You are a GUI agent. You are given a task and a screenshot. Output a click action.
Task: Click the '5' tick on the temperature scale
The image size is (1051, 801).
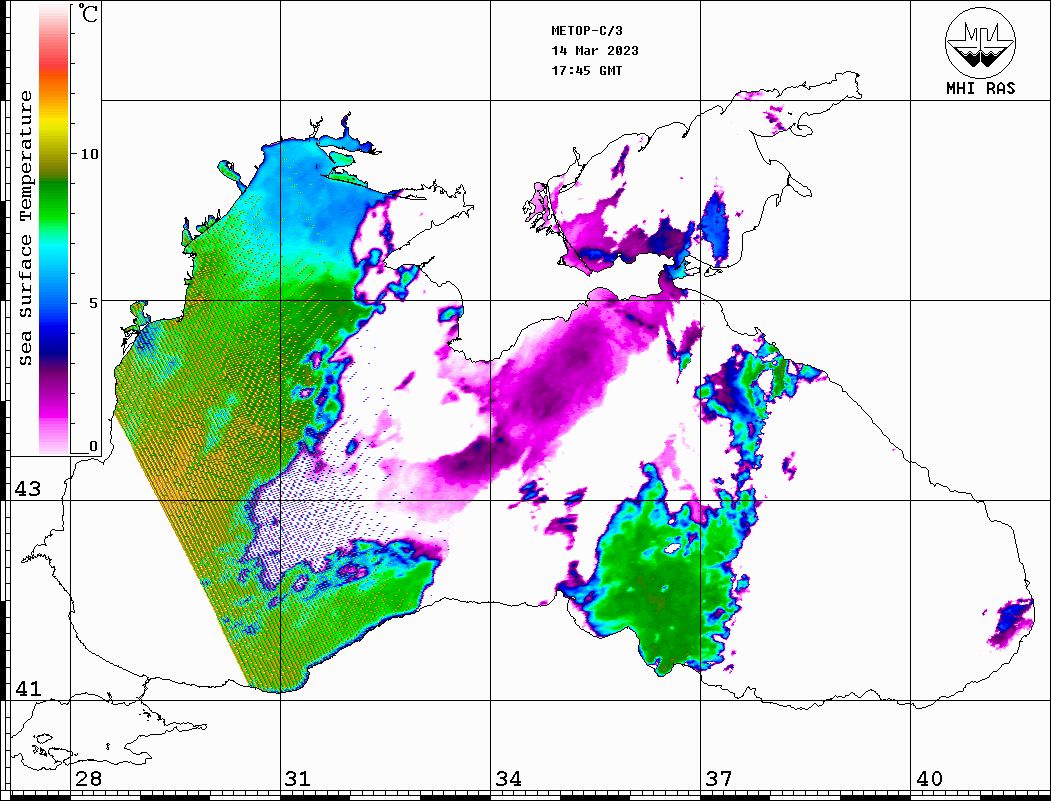click(x=94, y=303)
